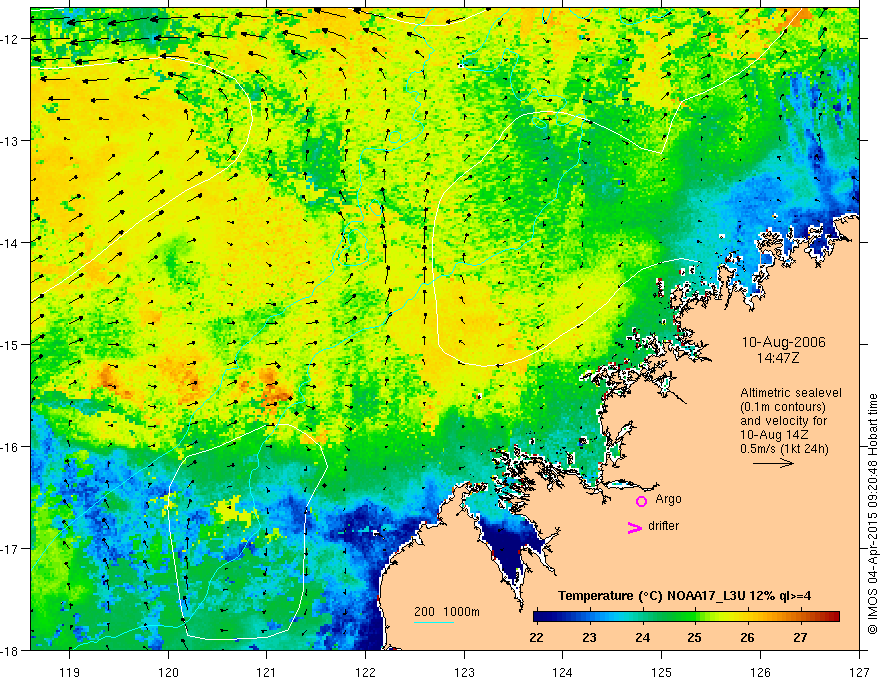
Task: Click the longitude axis label 120
Action: pyautogui.click(x=168, y=672)
